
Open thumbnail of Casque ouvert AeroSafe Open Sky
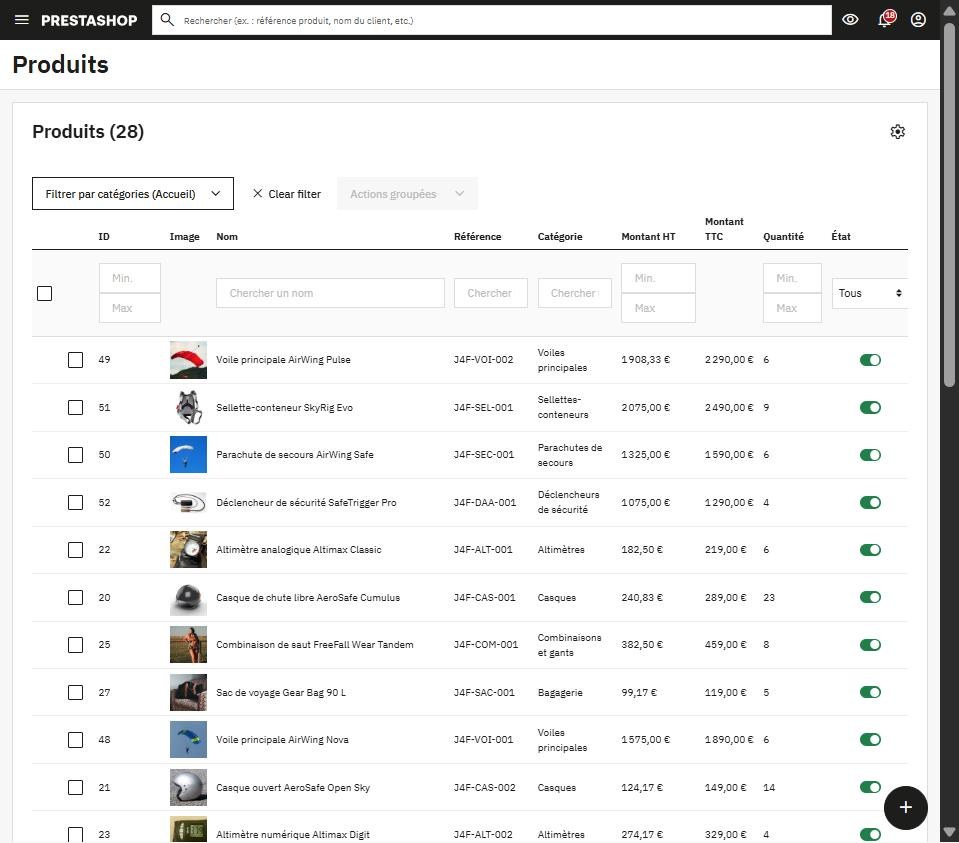[188, 787]
